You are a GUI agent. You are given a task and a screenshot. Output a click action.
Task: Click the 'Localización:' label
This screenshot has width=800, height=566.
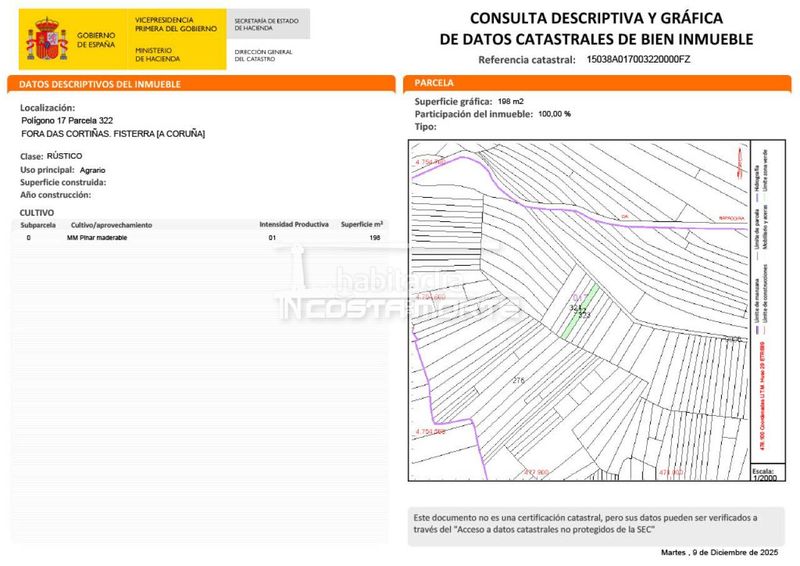47,108
